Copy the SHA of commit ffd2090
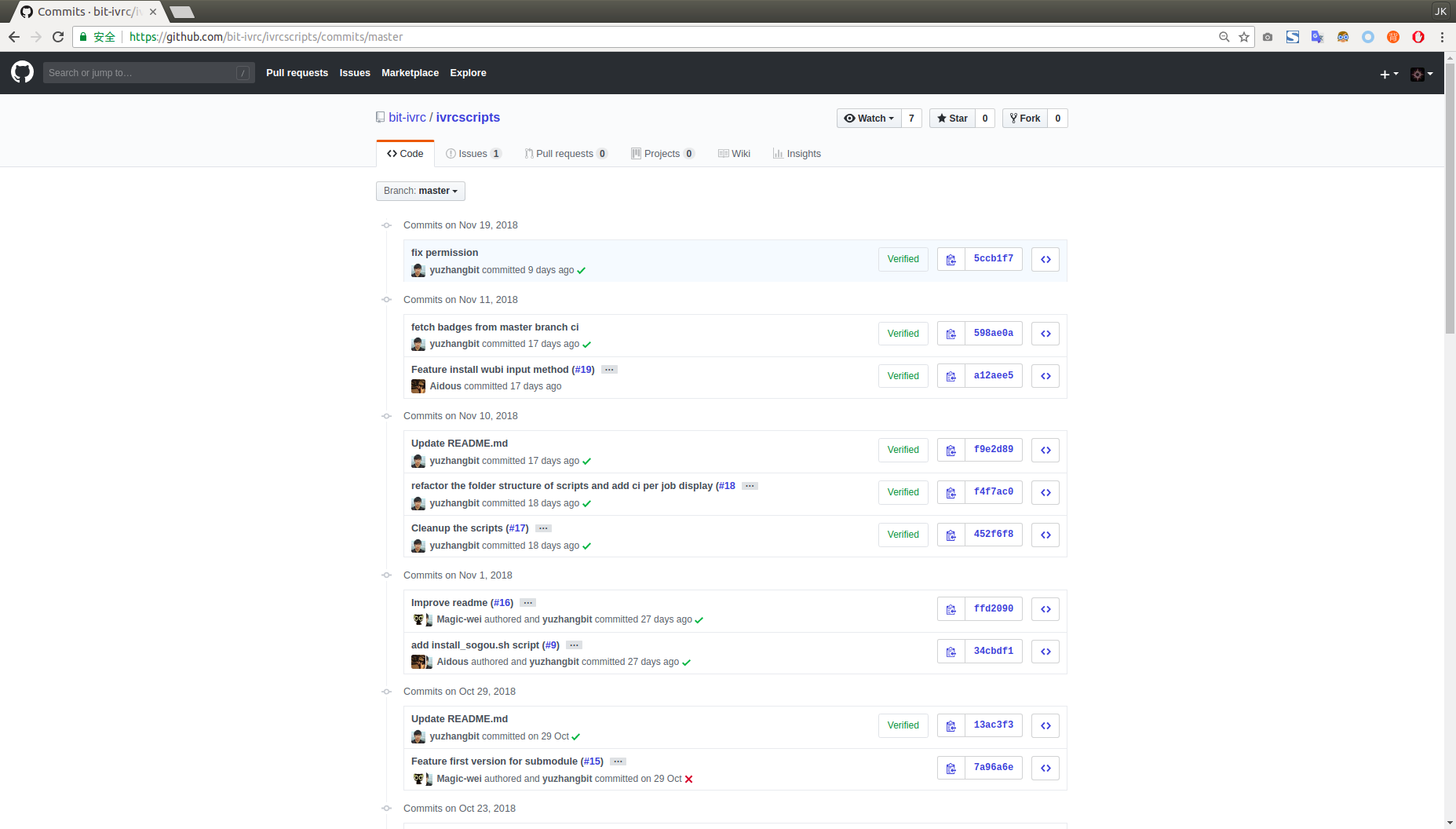 (x=951, y=608)
